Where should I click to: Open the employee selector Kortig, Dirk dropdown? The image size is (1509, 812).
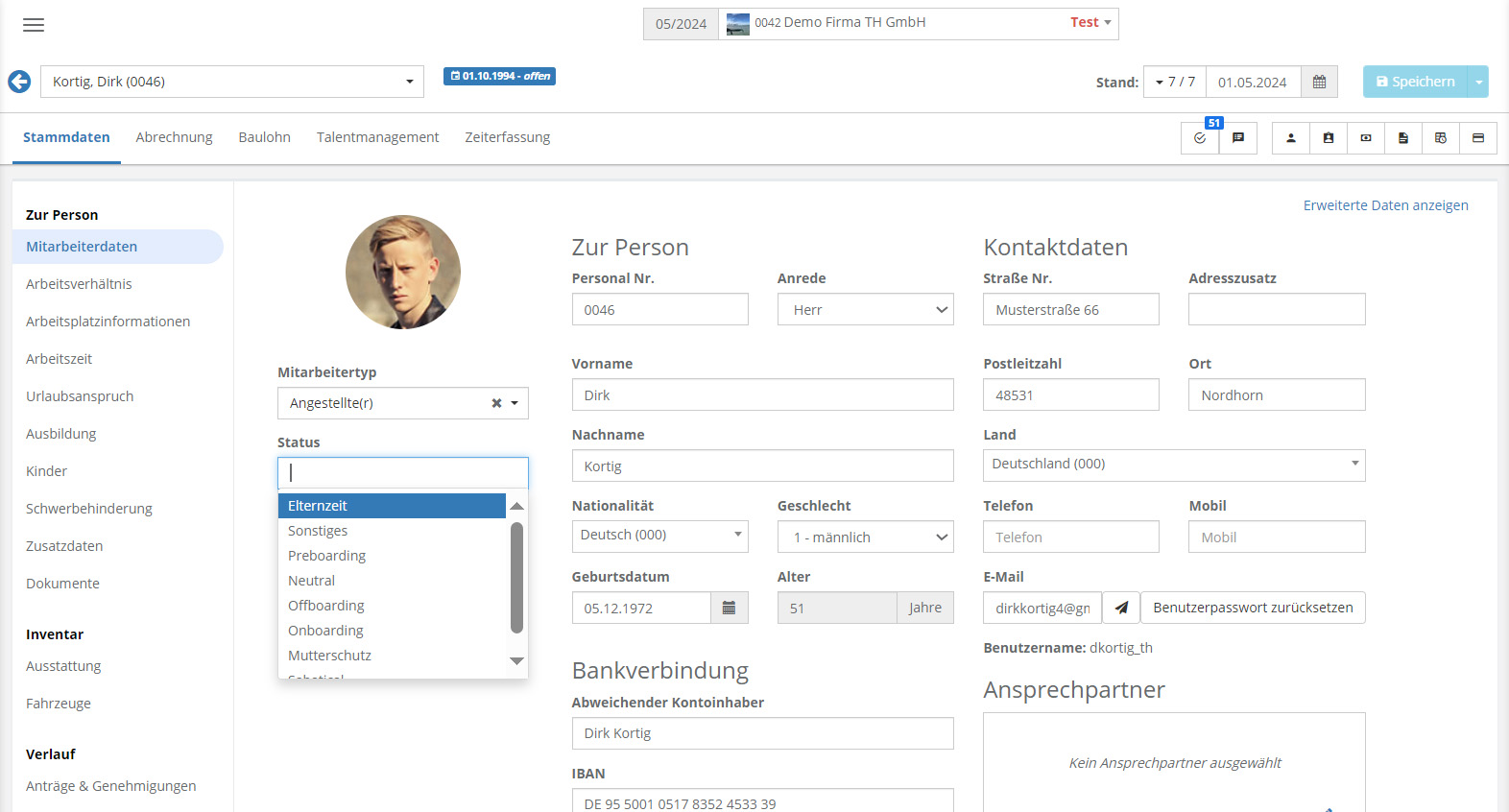232,82
